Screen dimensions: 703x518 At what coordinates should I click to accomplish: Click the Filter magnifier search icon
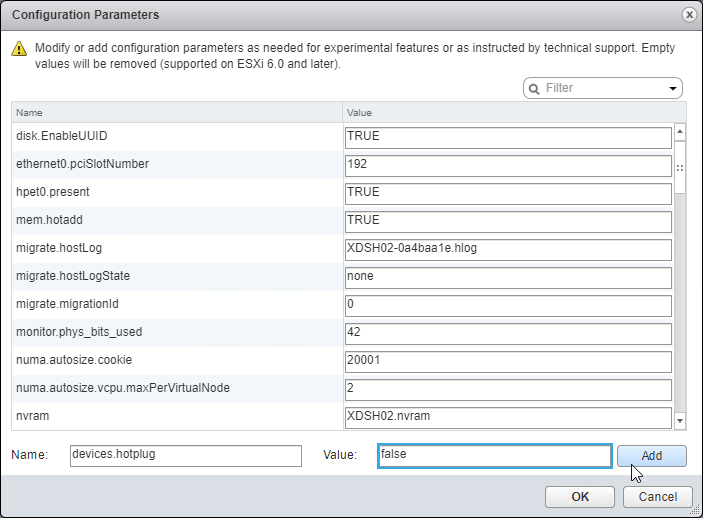pos(534,88)
